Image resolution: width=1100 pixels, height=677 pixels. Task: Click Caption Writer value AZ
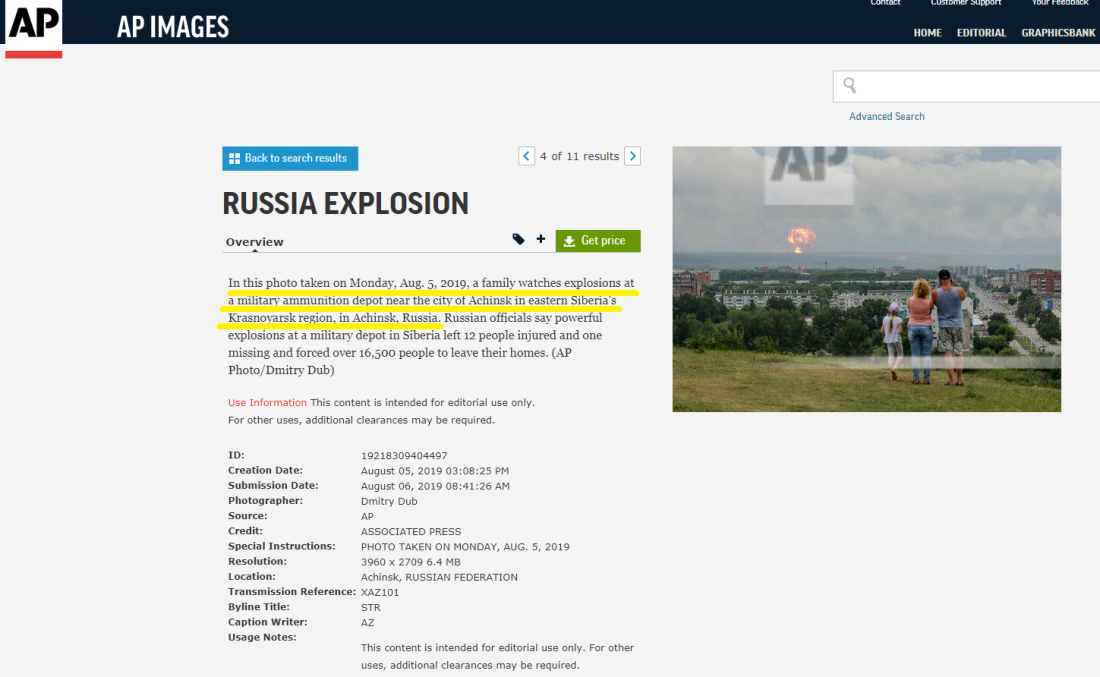[x=368, y=622]
